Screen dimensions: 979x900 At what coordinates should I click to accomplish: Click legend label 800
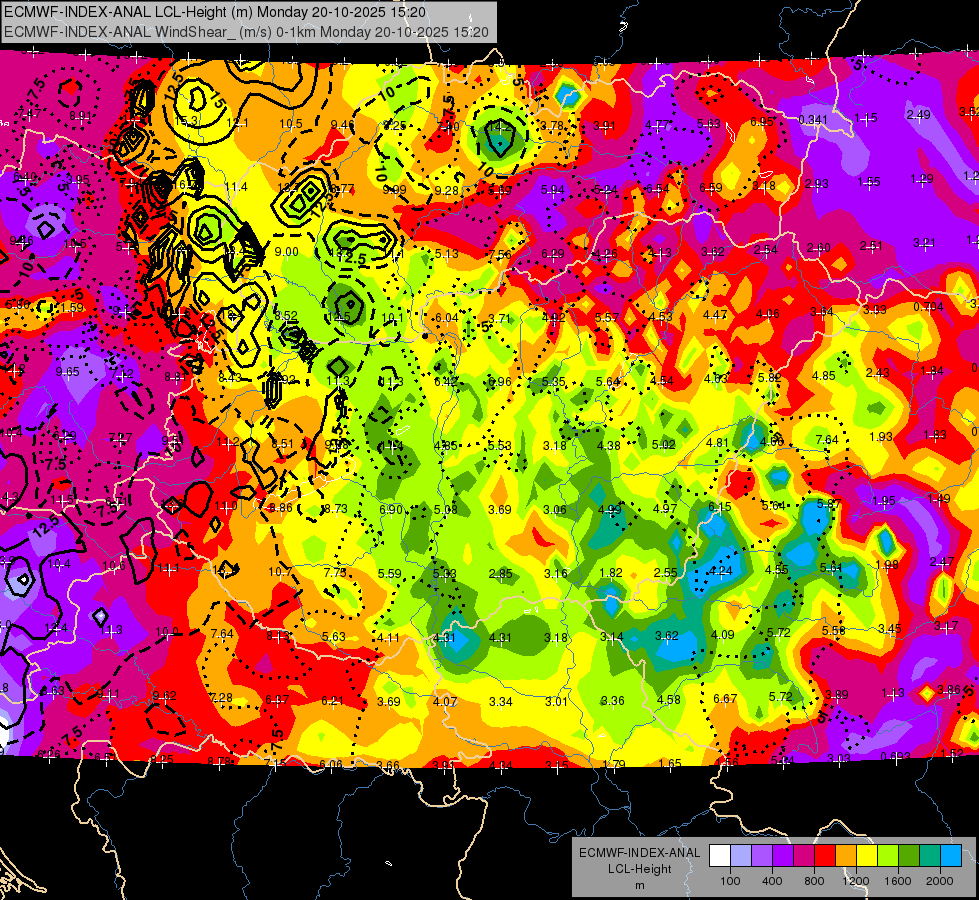click(814, 881)
